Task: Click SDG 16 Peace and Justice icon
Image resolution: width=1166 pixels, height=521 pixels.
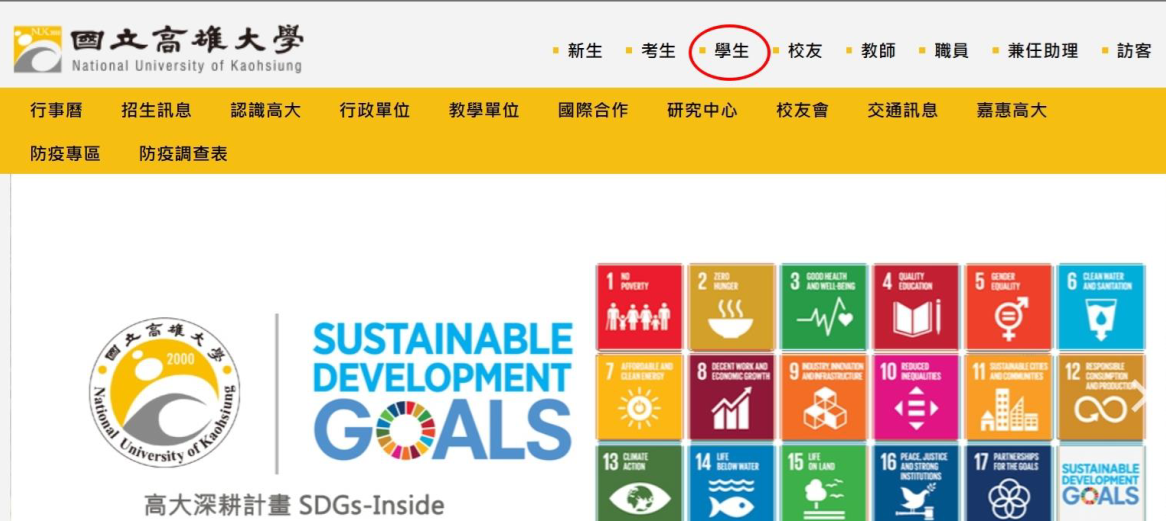Action: (x=915, y=482)
